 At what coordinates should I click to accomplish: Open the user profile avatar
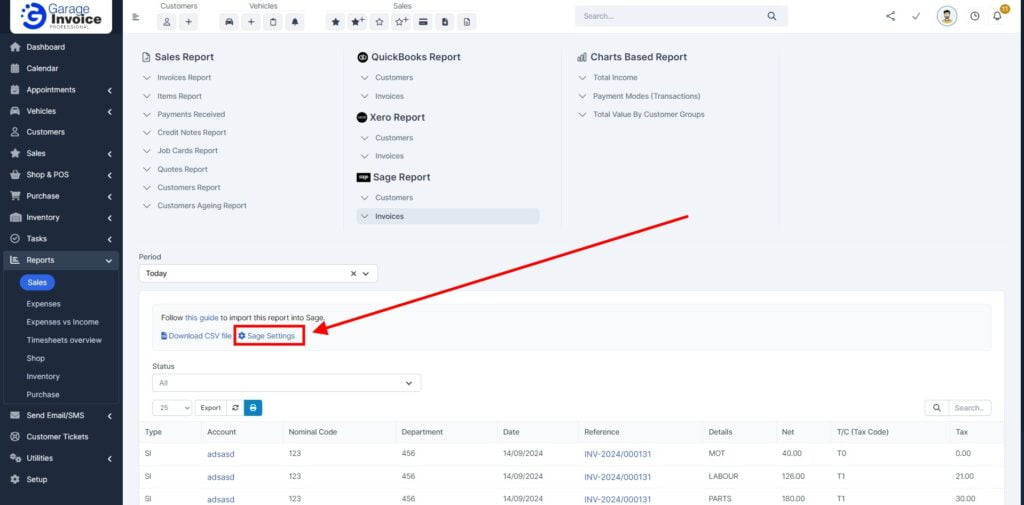coord(947,16)
